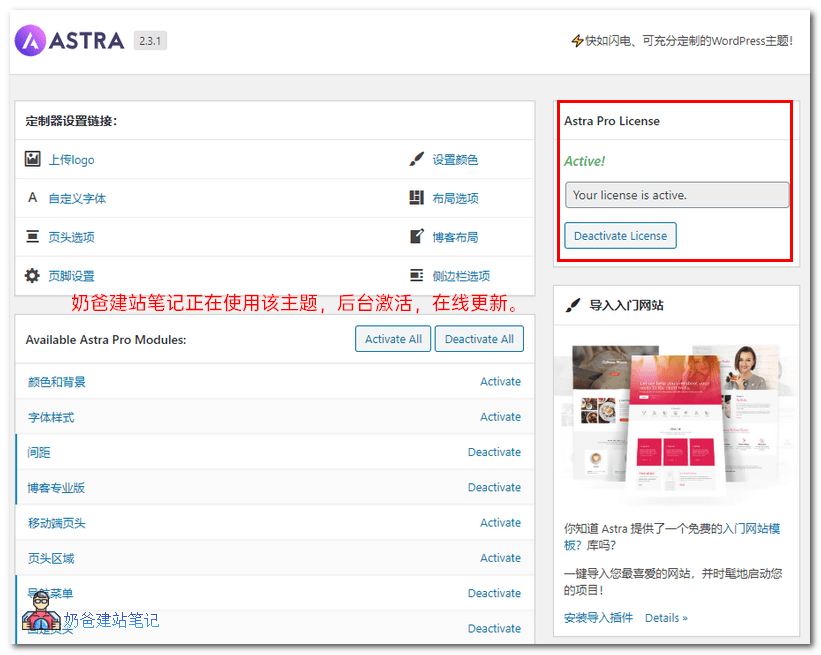Open 侧边栏选项 via its sidebar icon

pos(417,275)
